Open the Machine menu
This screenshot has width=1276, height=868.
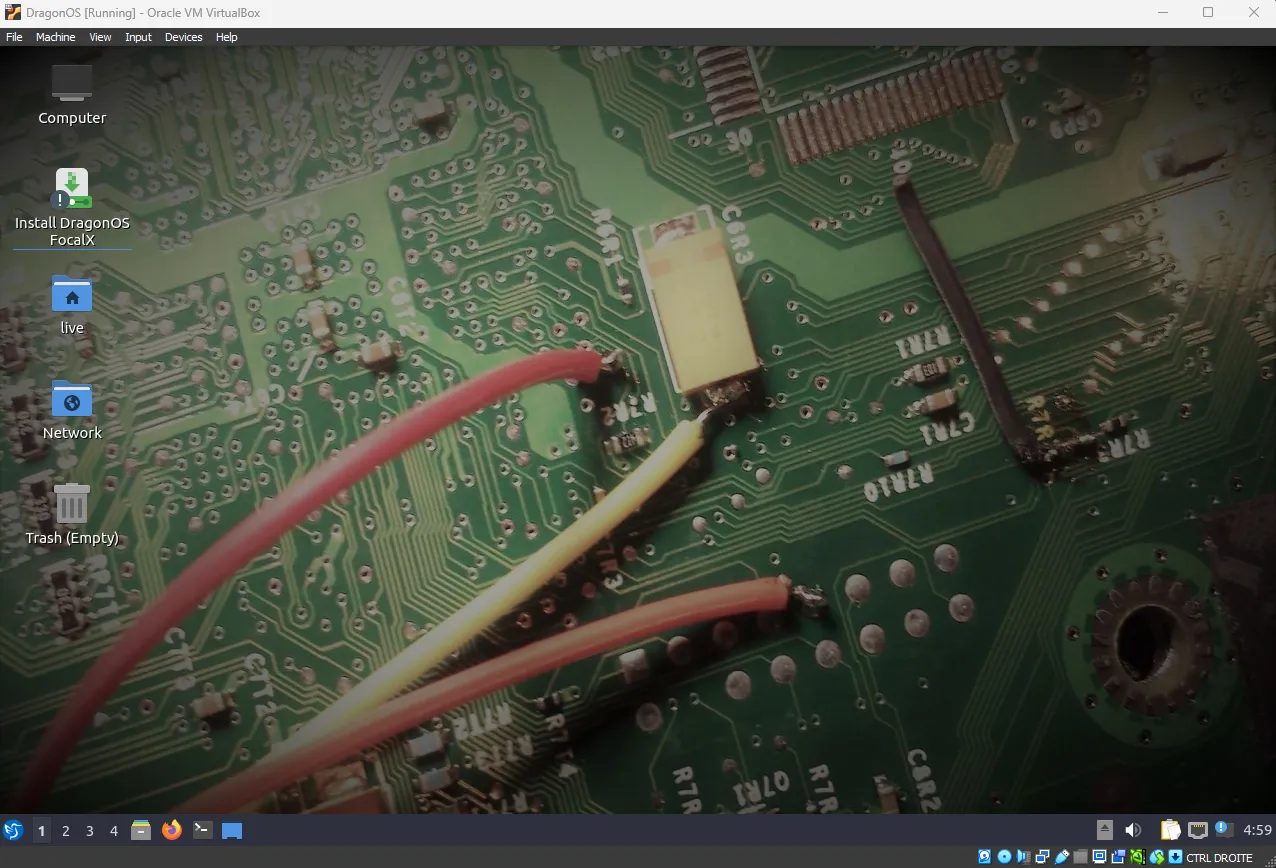(55, 37)
